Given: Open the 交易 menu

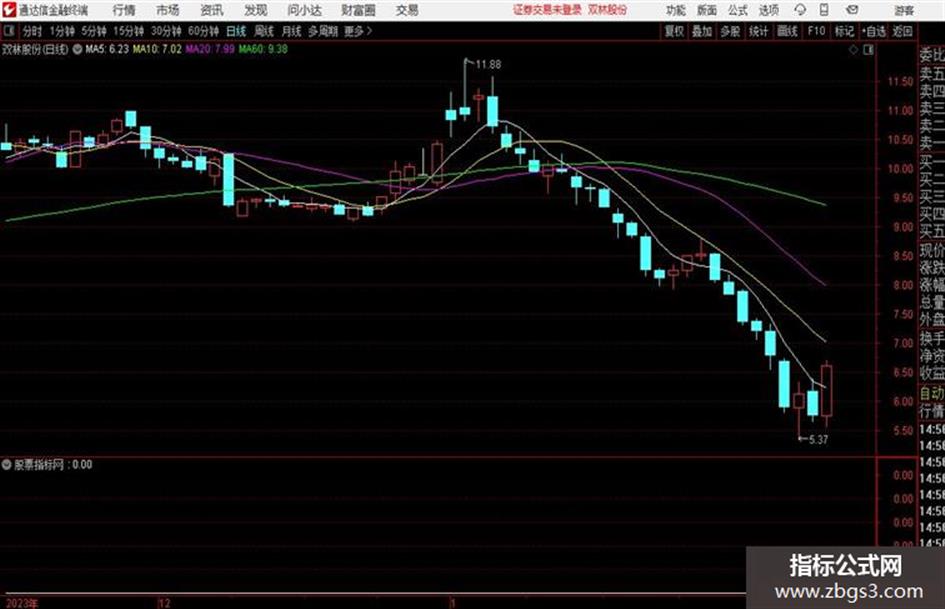Looking at the screenshot, I should coord(407,10).
